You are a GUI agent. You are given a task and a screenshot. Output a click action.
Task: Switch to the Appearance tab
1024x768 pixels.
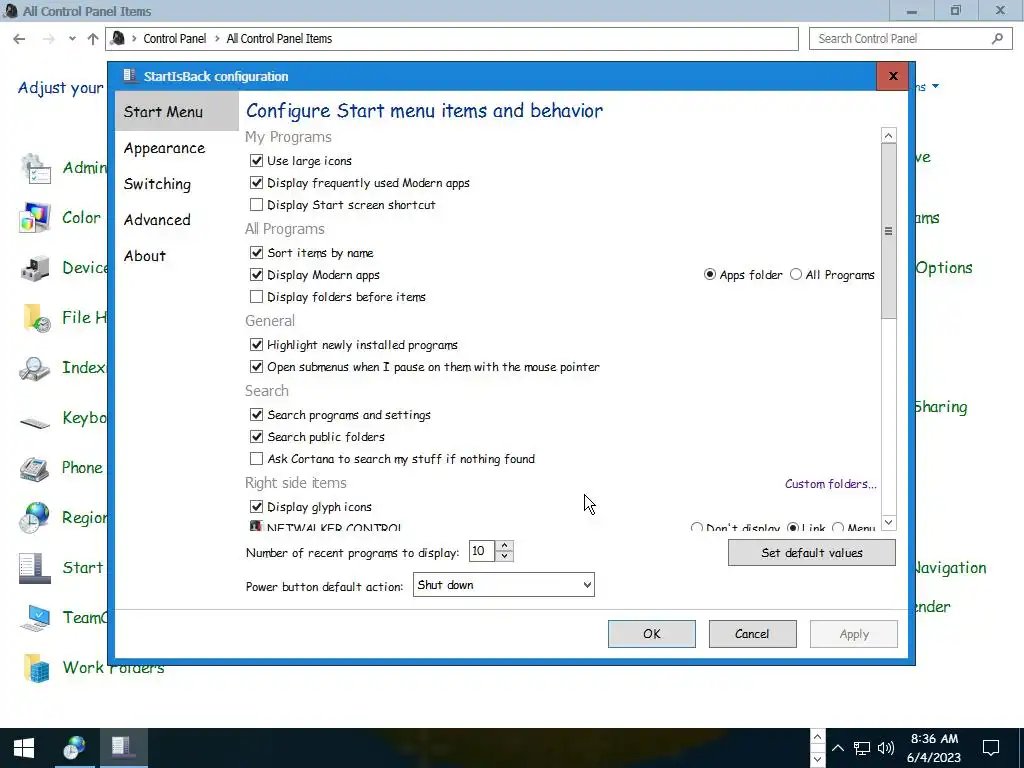click(165, 148)
